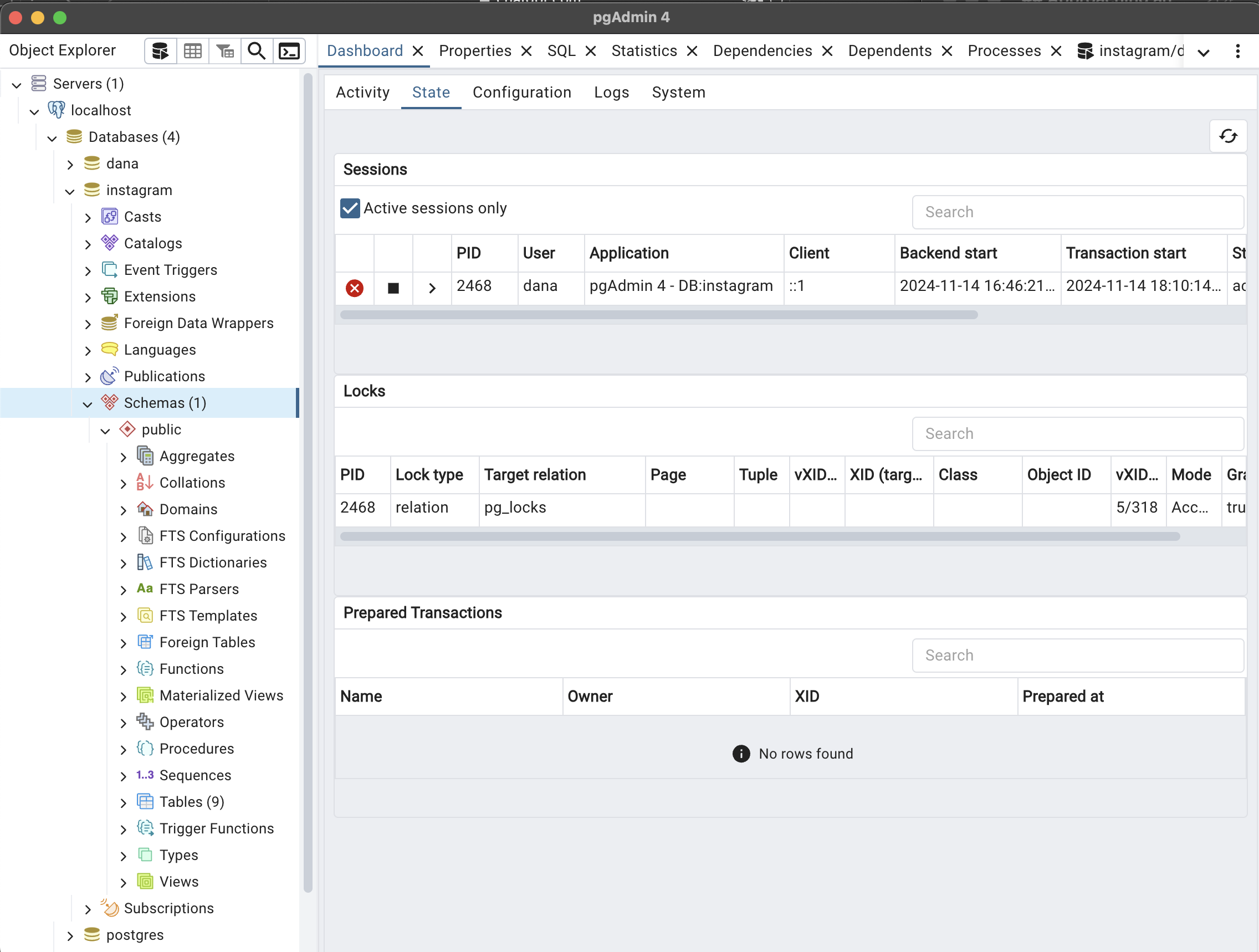This screenshot has height=952, width=1259.
Task: Expand the postgres database node
Action: (x=69, y=936)
